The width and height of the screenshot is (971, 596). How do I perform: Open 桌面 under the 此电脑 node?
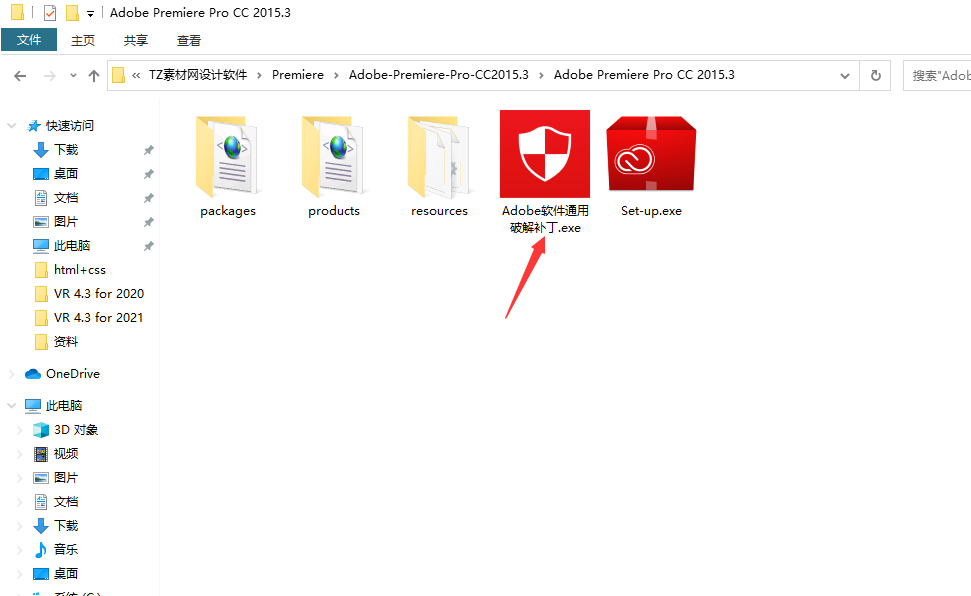pyautogui.click(x=66, y=574)
